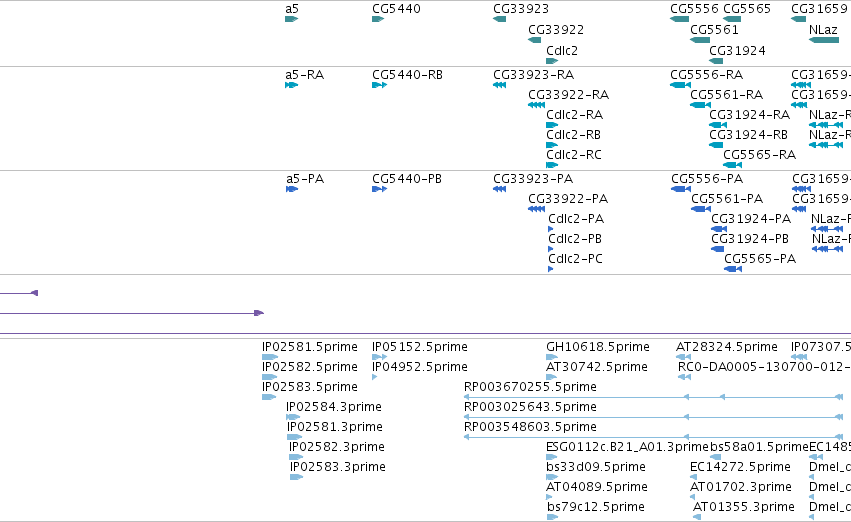Screen dimensions: 851x522
Task: Select the ESG0112c.B21_A01.3prime label
Action: click(627, 448)
